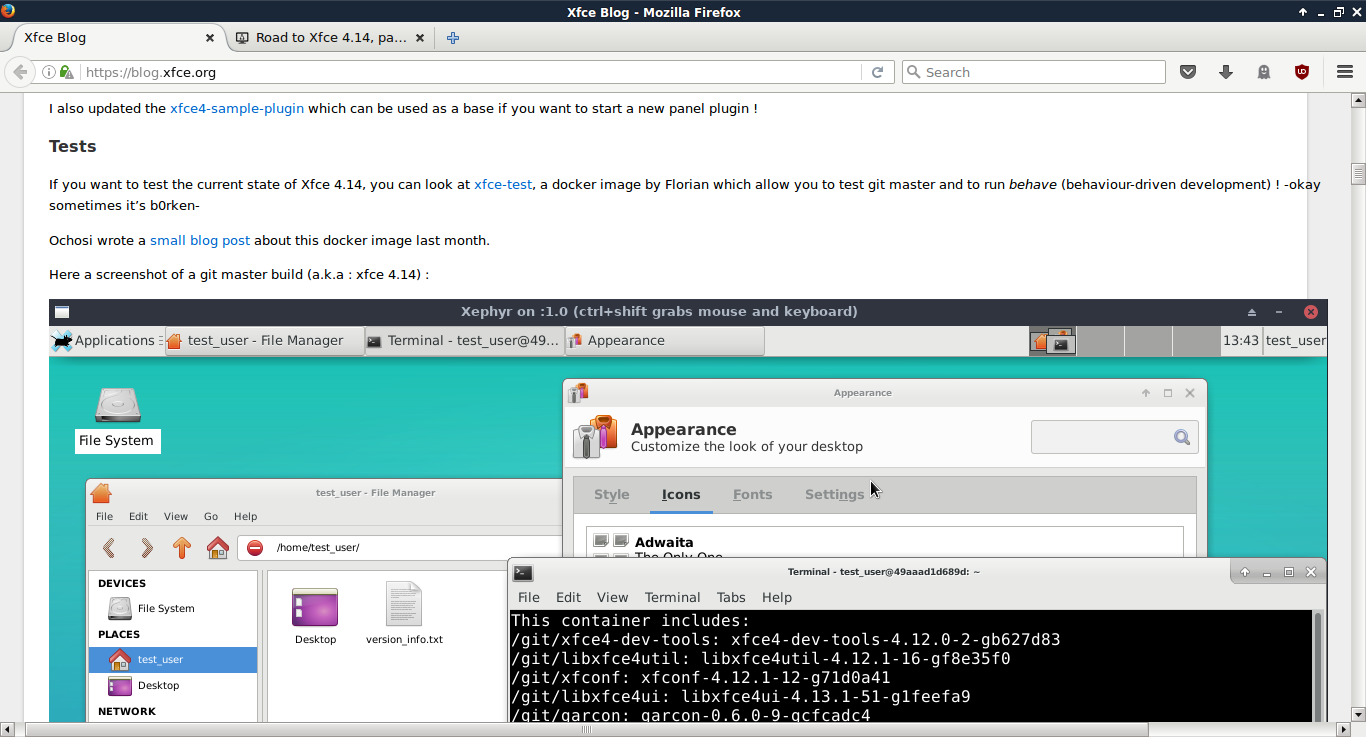
Task: Click the green padlock with warning icon
Action: pos(66,72)
